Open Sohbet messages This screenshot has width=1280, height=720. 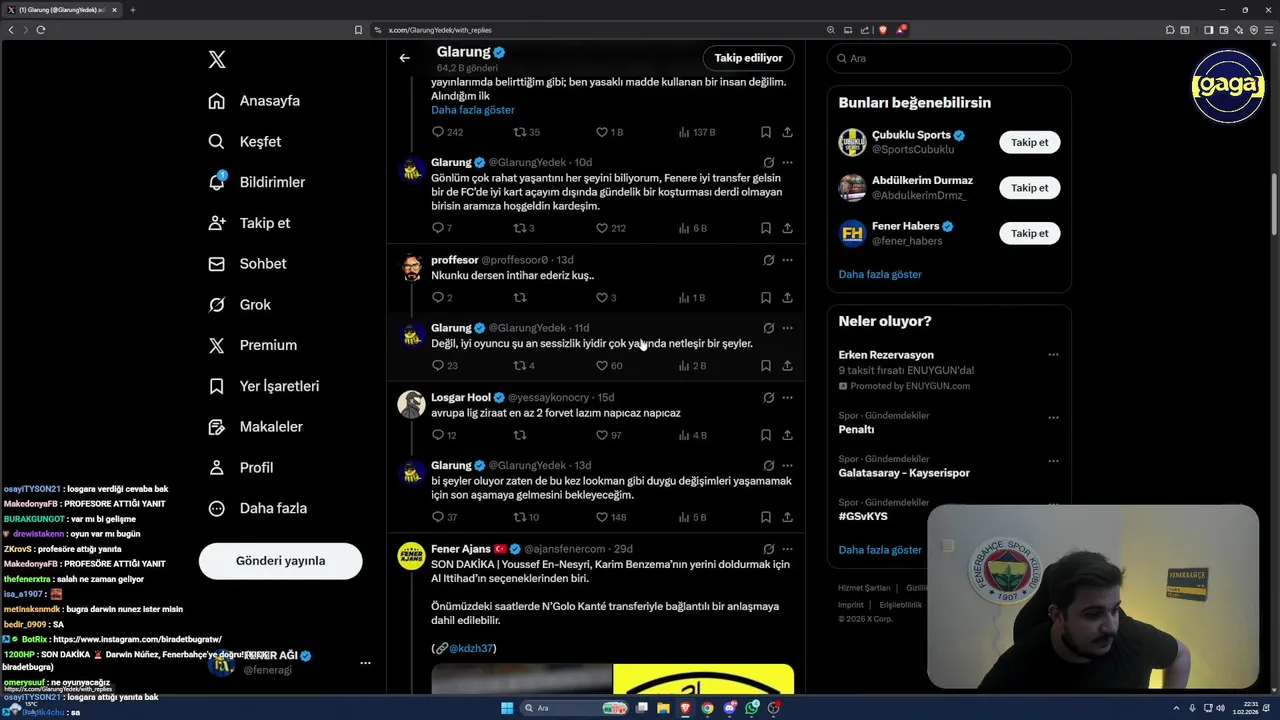[247, 264]
